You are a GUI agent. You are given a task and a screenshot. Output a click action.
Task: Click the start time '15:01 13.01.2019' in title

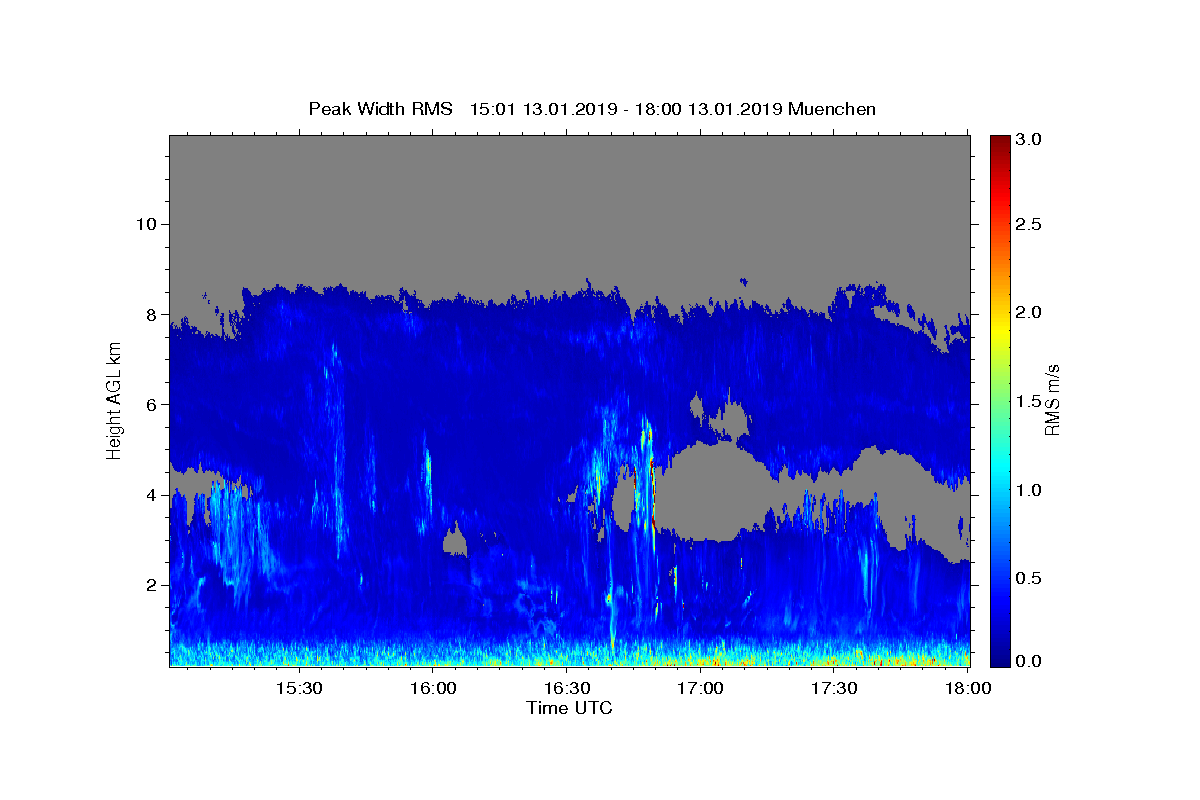(x=542, y=109)
